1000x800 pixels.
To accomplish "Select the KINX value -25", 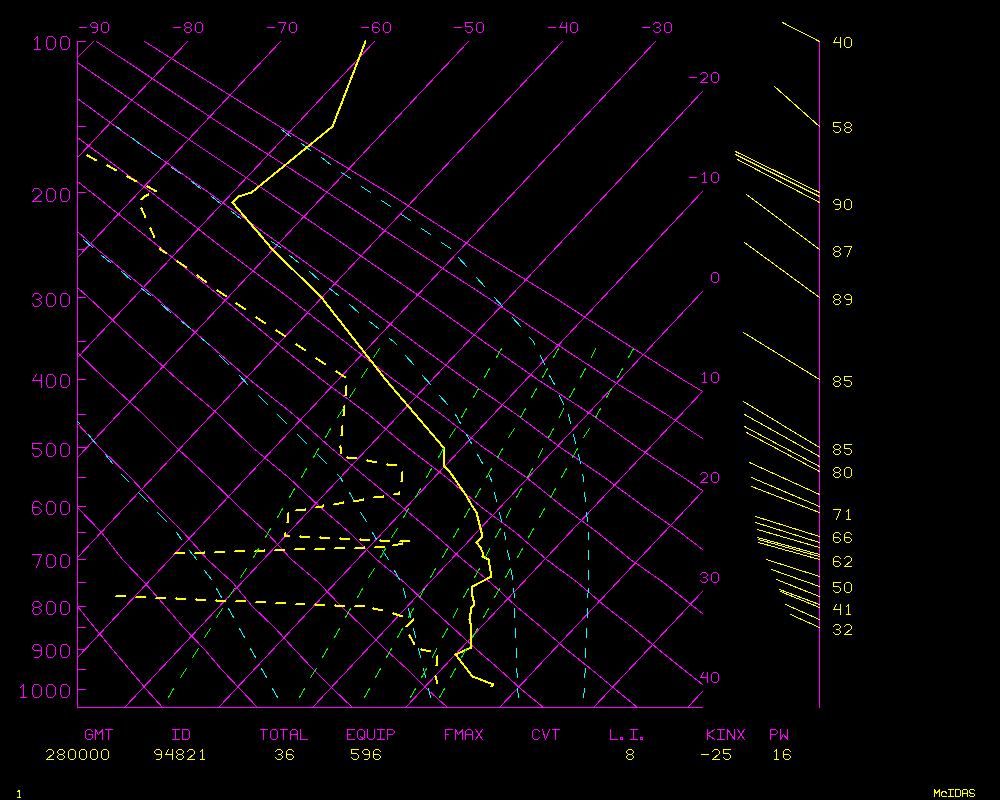I will tap(715, 755).
